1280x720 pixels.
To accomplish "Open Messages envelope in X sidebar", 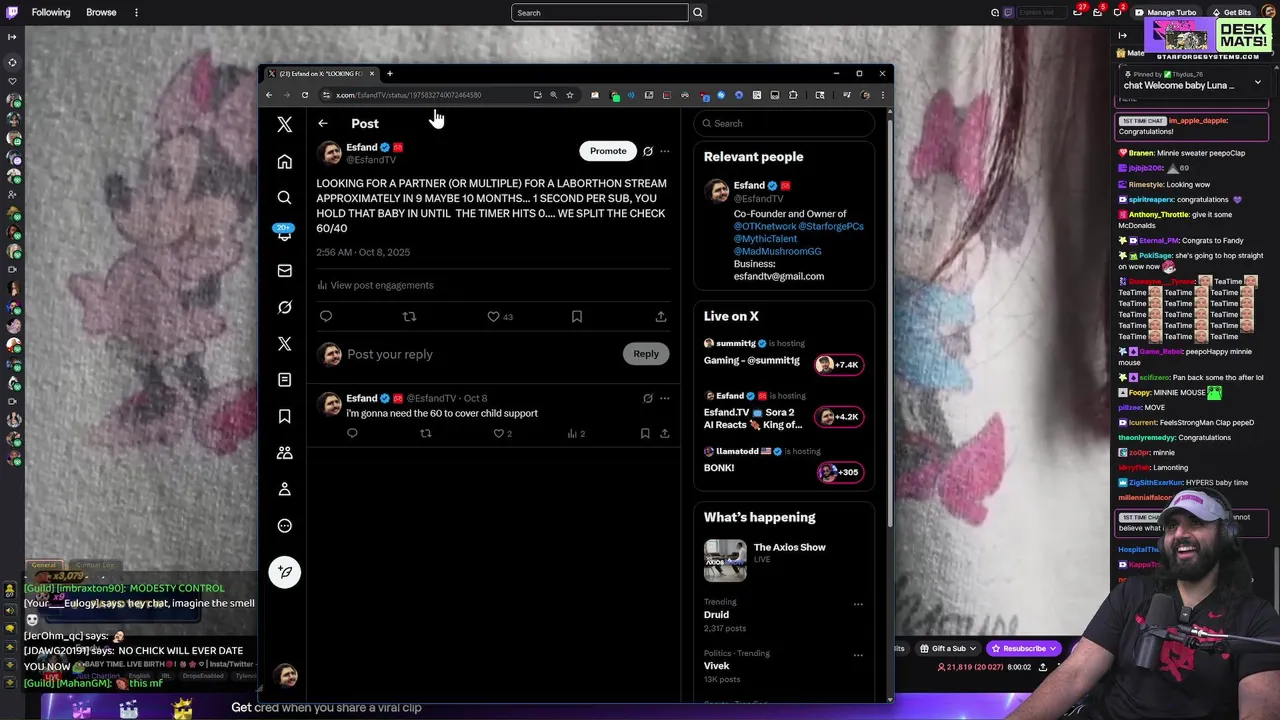I will click(285, 270).
